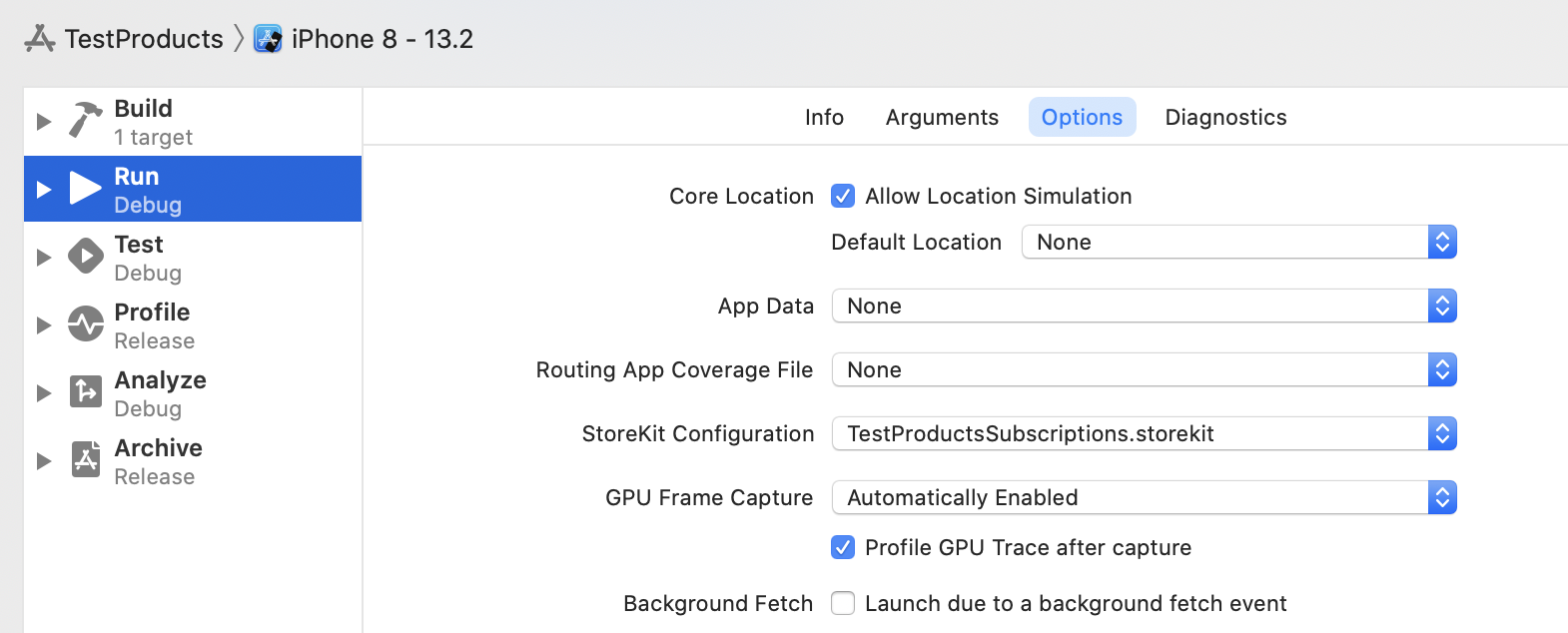This screenshot has width=1568, height=633.
Task: Click the Profile waveform icon
Action: (86, 324)
